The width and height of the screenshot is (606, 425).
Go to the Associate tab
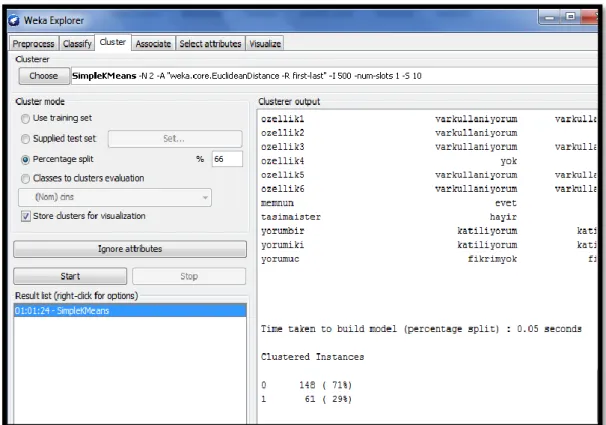[x=153, y=44]
